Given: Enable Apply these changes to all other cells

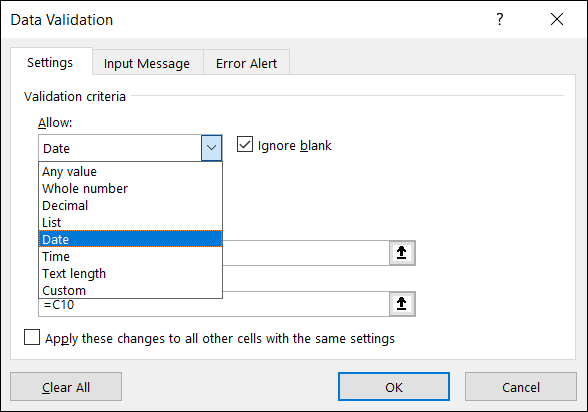Looking at the screenshot, I should point(32,337).
